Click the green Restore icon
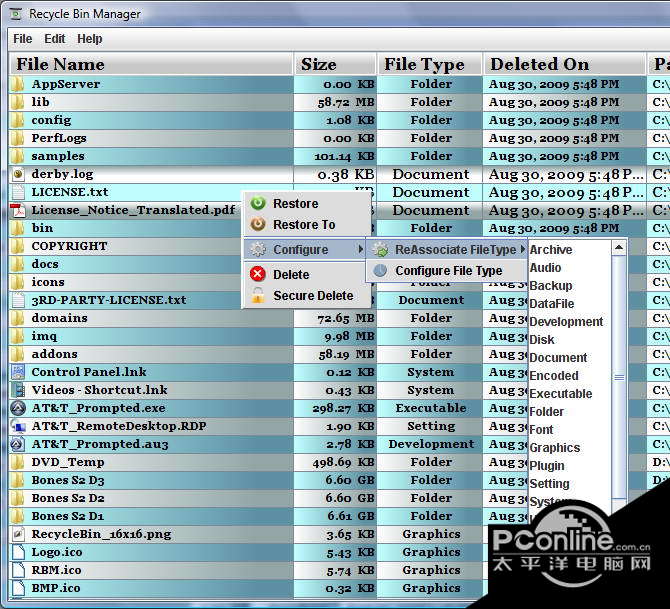 pyautogui.click(x=258, y=203)
